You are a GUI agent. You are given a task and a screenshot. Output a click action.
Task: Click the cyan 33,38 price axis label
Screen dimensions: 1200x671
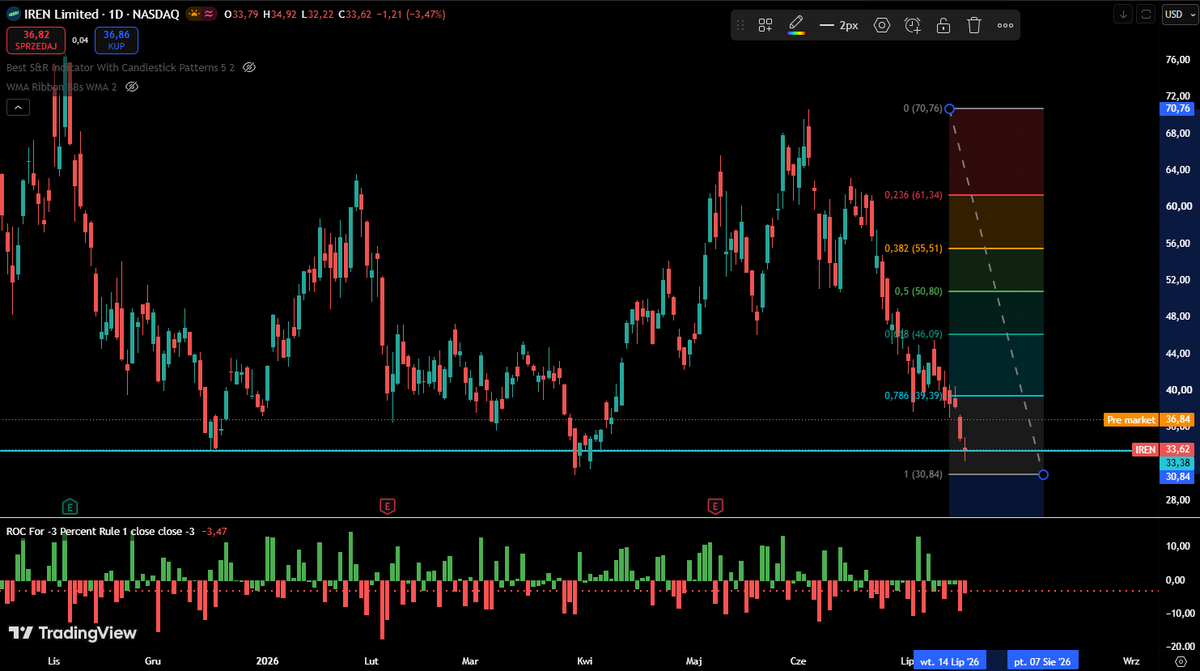click(1176, 463)
